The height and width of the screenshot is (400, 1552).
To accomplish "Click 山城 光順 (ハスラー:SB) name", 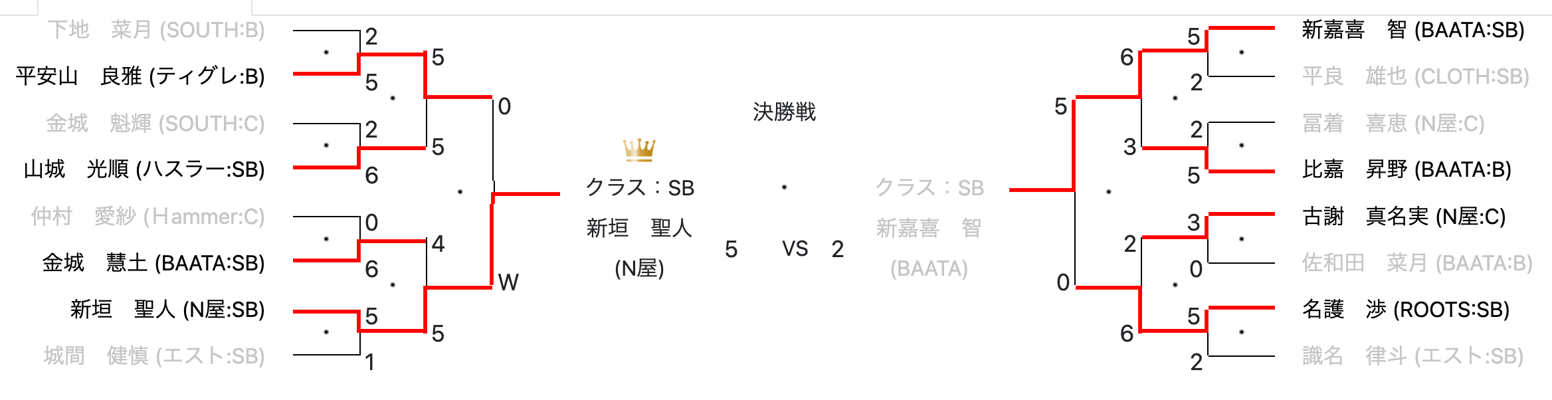I will click(x=143, y=170).
